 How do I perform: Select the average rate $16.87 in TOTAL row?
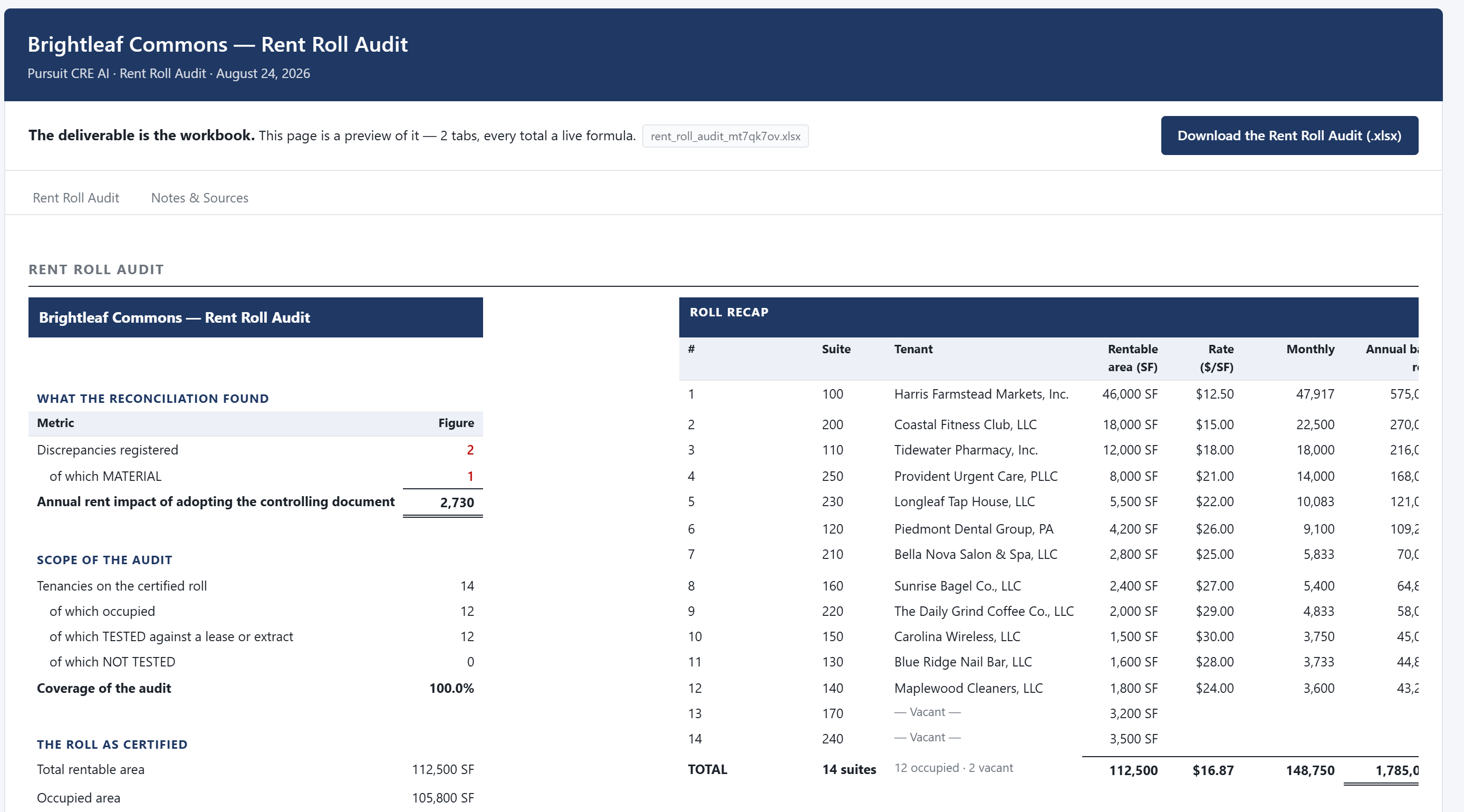coord(1213,770)
